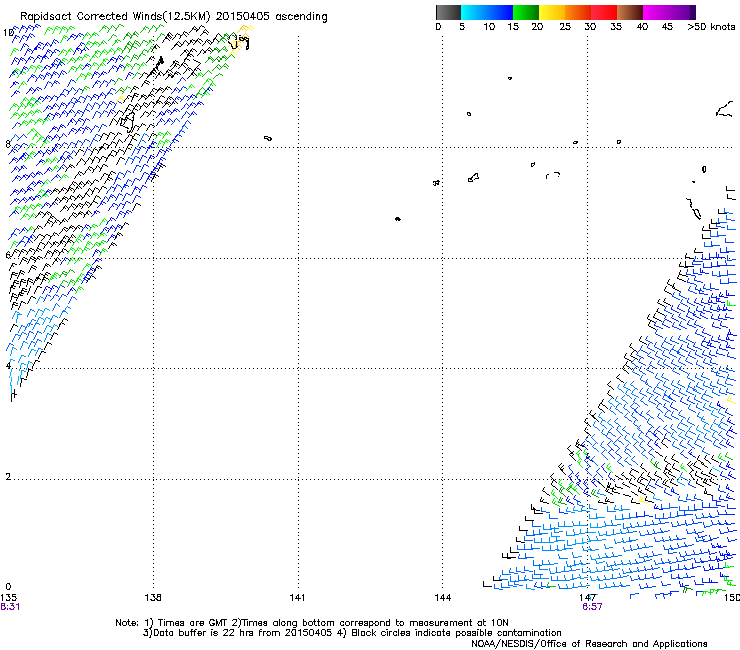Click the 'NOAA/NESDIS/Office of Research and Applications' credit
The height and width of the screenshot is (650, 740).
pyautogui.click(x=589, y=644)
